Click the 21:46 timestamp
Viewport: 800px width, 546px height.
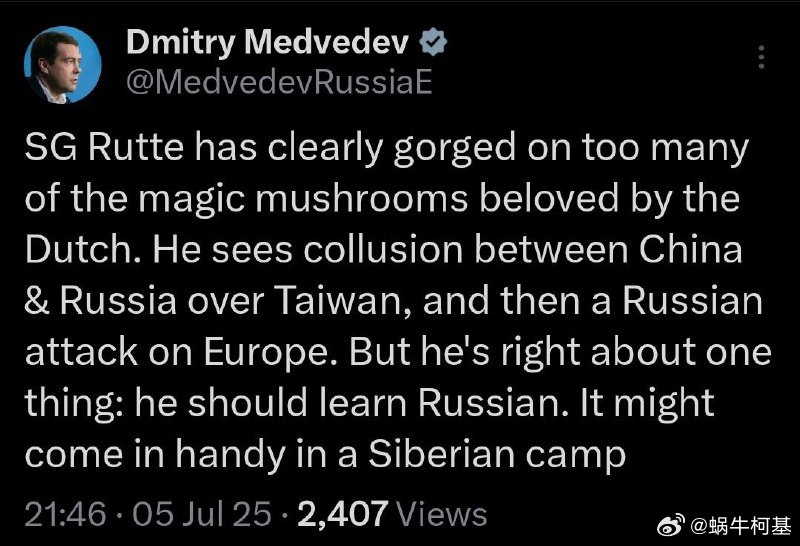(65, 513)
